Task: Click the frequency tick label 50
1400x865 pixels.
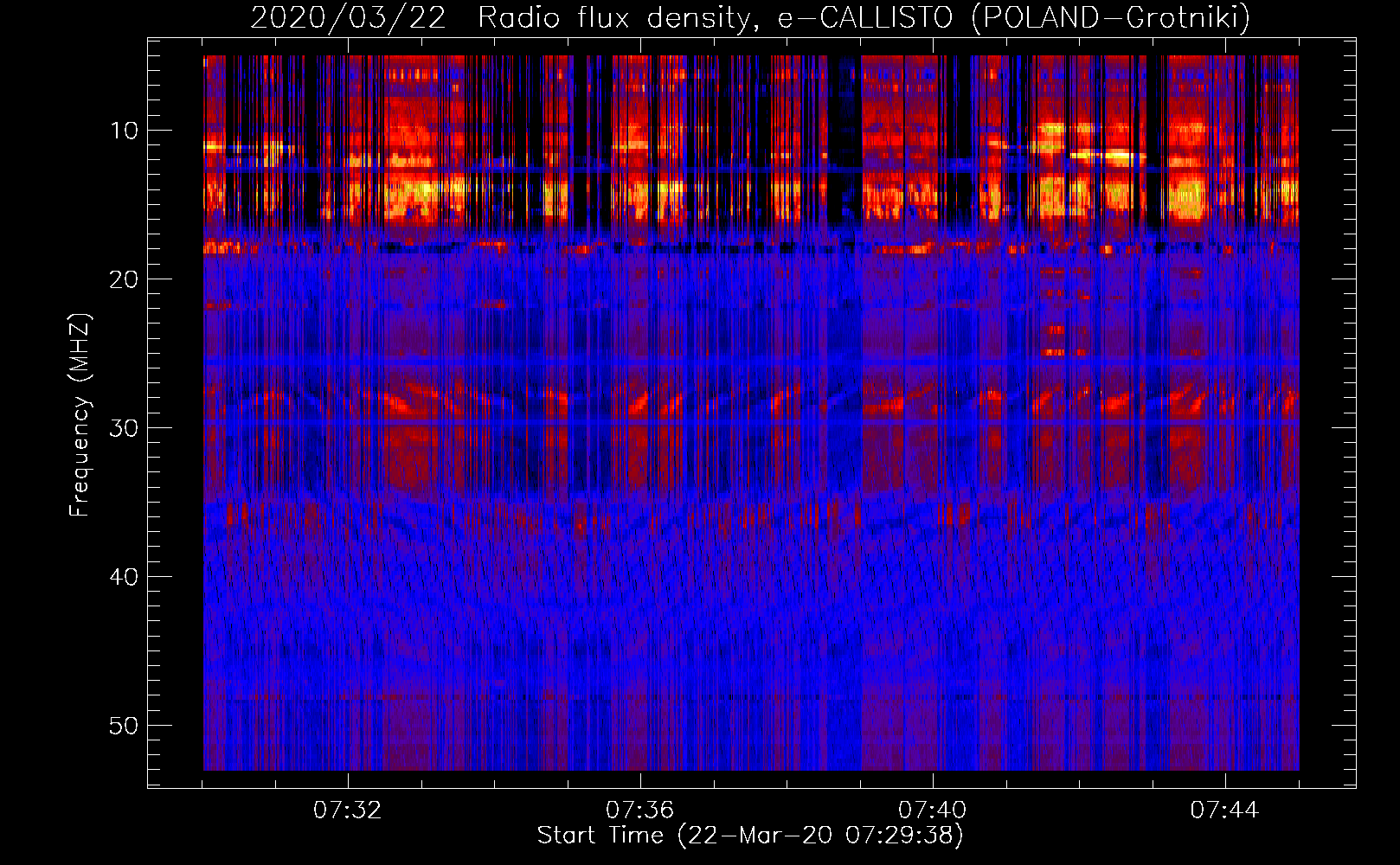Action: [125, 726]
